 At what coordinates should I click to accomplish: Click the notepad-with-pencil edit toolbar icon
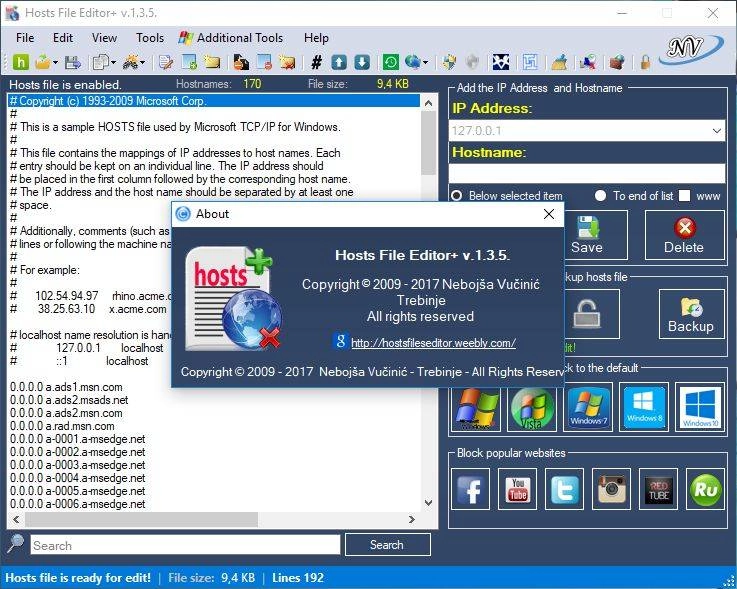166,62
